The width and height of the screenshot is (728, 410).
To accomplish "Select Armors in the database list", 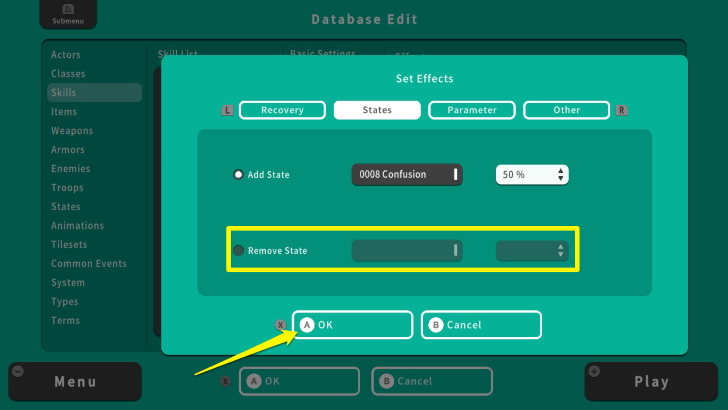I will (68, 150).
